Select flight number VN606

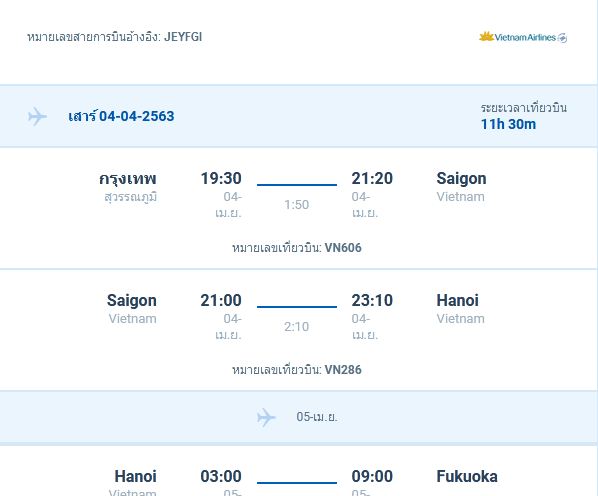343,248
